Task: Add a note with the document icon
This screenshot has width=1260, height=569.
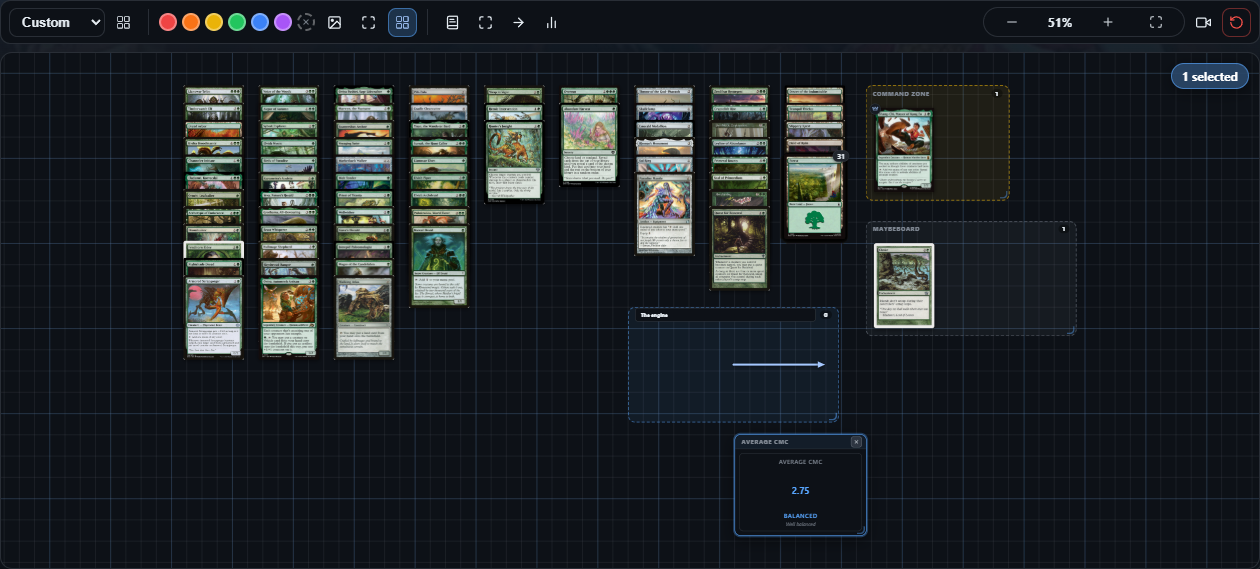Action: coord(452,22)
